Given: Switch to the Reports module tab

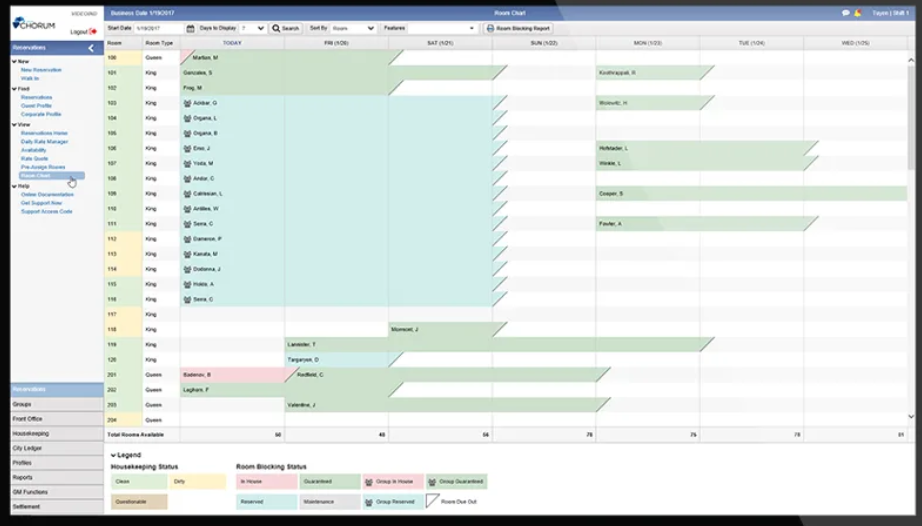Looking at the screenshot, I should (x=57, y=478).
